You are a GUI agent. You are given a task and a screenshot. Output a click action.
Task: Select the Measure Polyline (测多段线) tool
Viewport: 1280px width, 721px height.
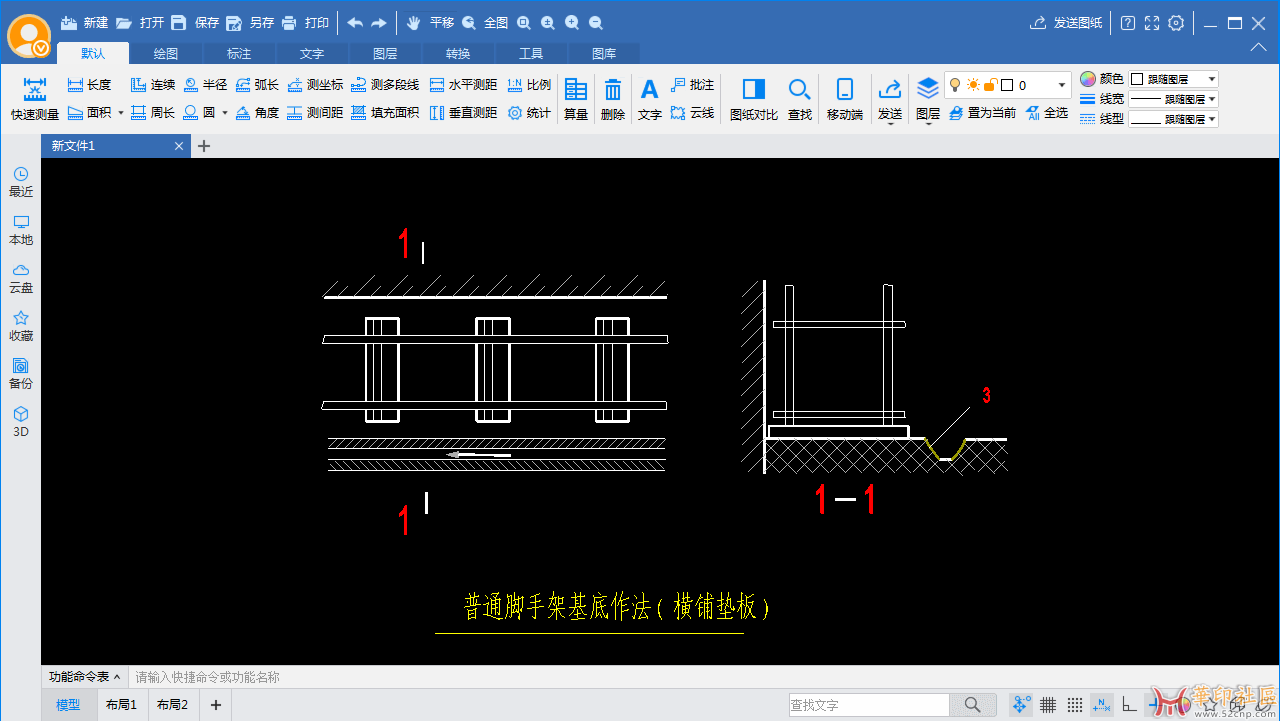[385, 85]
